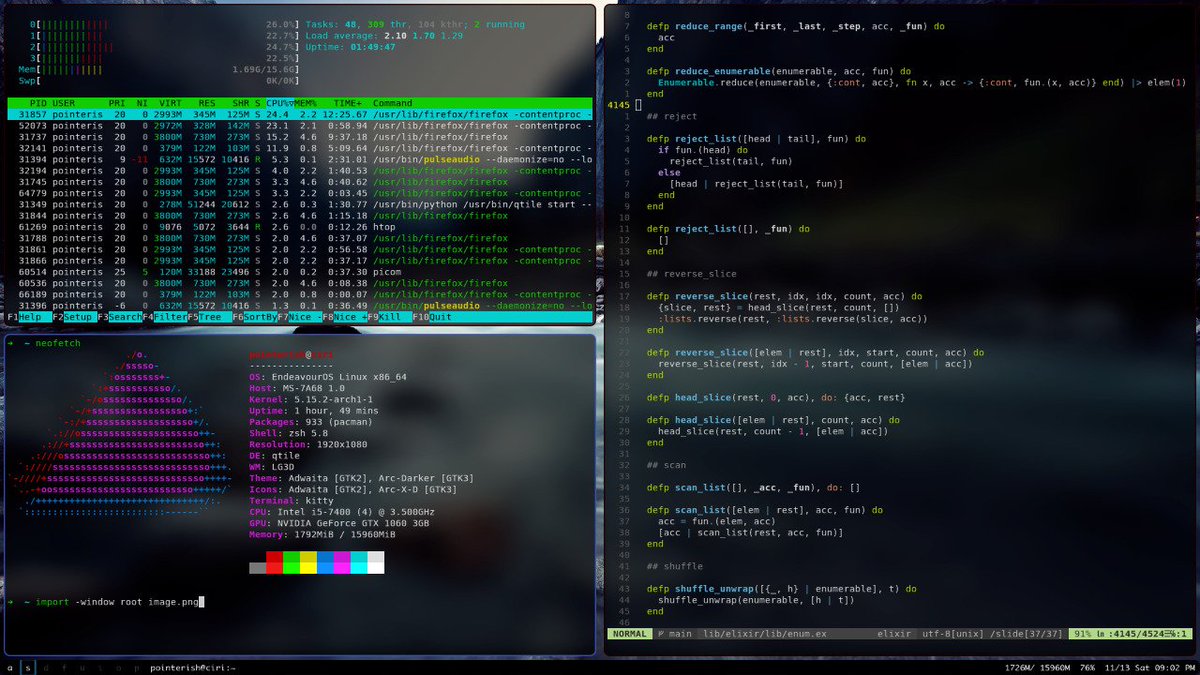Select qtile workspace "a" in the taskbar
The image size is (1200, 675).
point(11,668)
